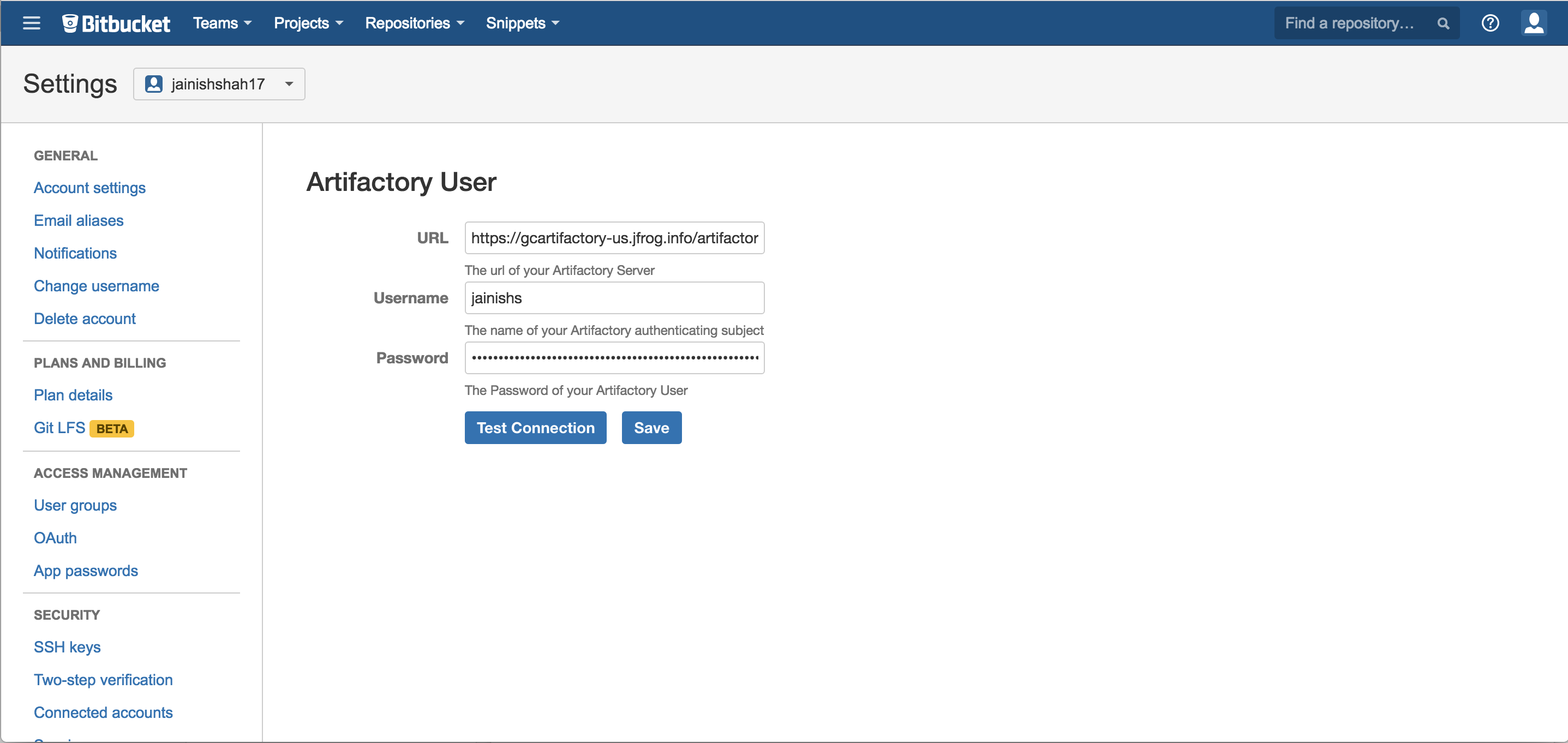Click the Bitbucket logo
Screen dimensions: 1568x743
point(116,23)
